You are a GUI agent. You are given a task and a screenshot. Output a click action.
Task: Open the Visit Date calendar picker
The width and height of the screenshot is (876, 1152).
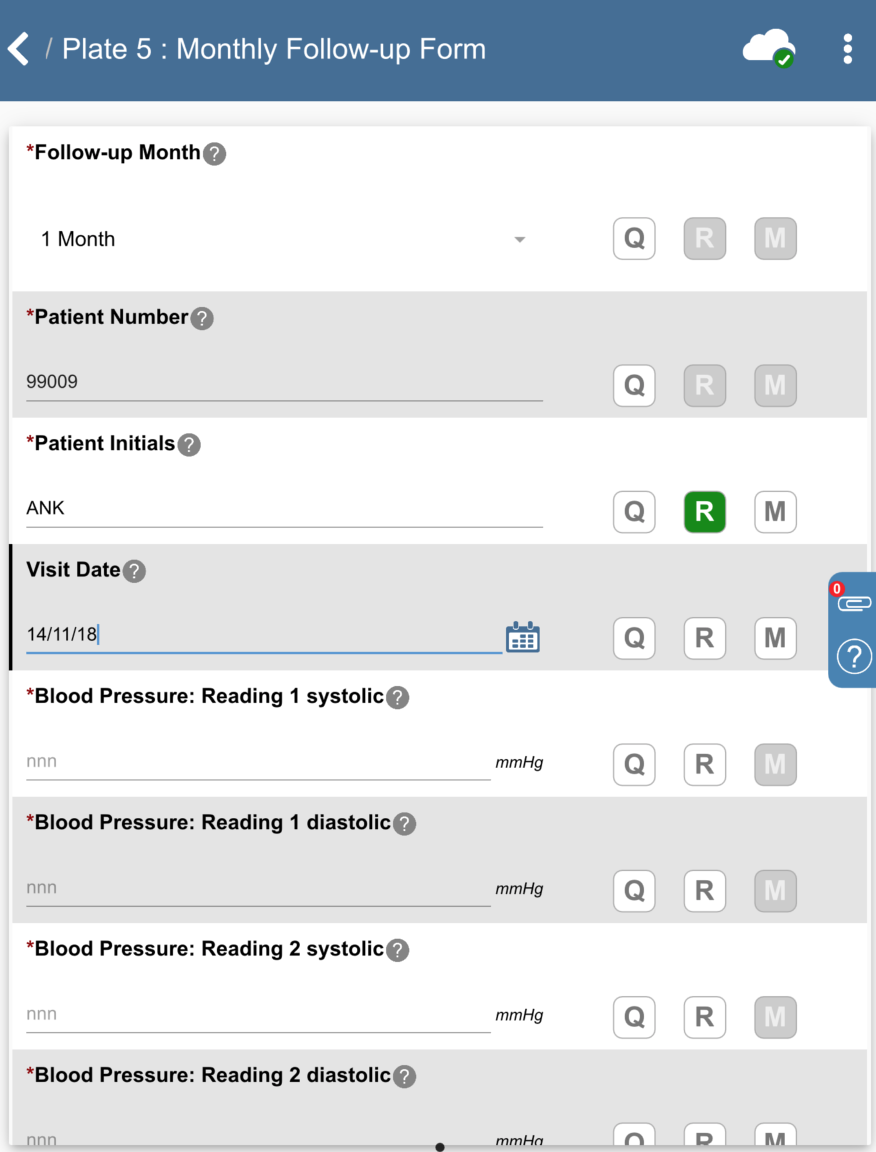pyautogui.click(x=522, y=637)
